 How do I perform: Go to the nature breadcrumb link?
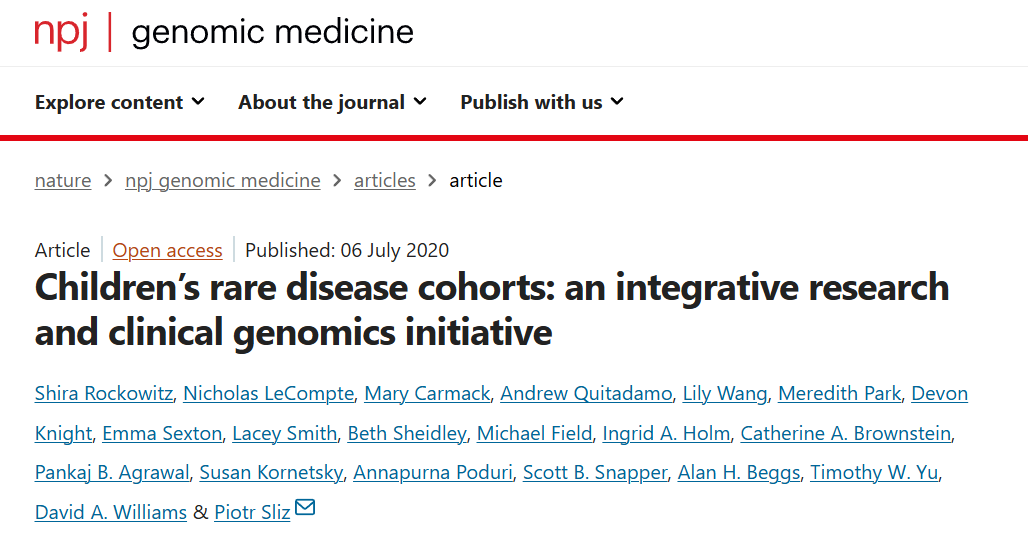tap(63, 180)
